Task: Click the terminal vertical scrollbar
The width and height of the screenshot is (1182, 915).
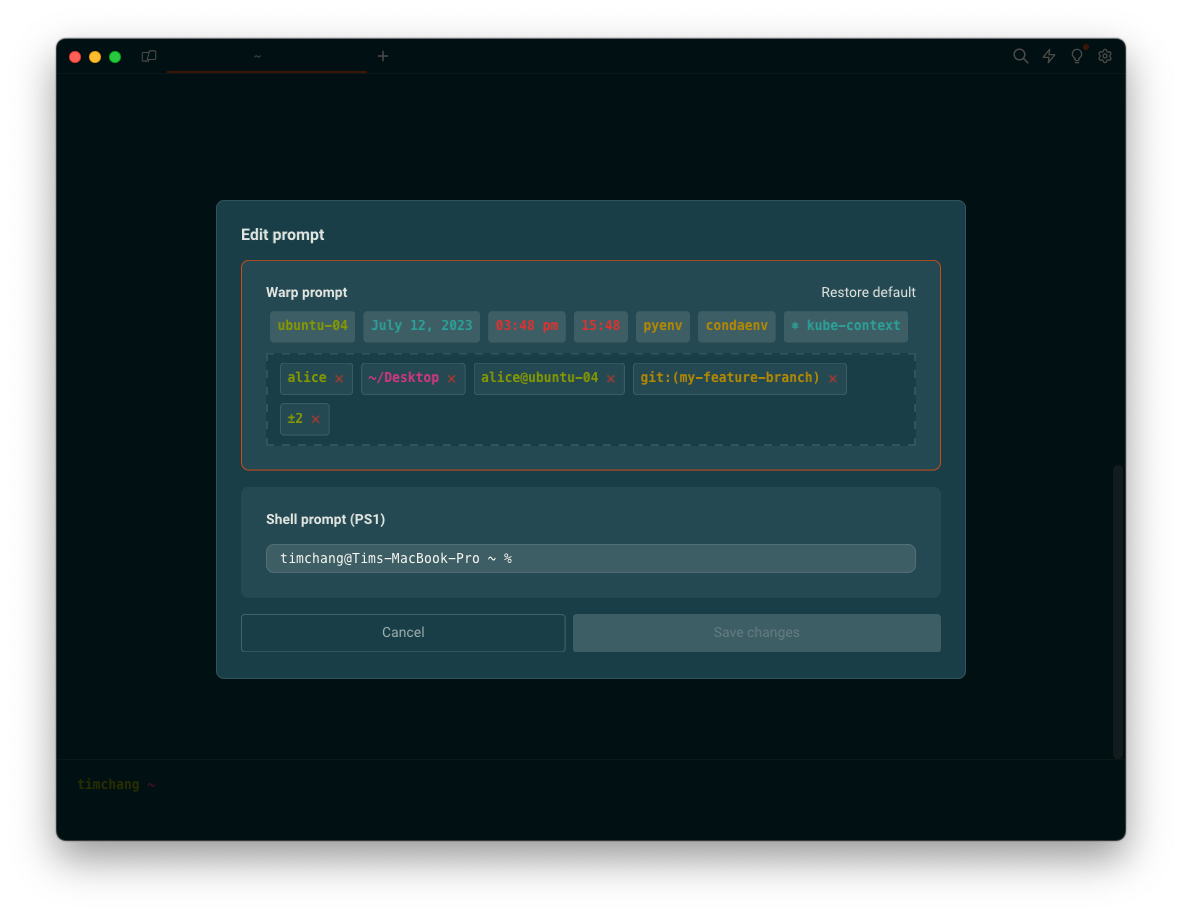Action: point(1118,611)
